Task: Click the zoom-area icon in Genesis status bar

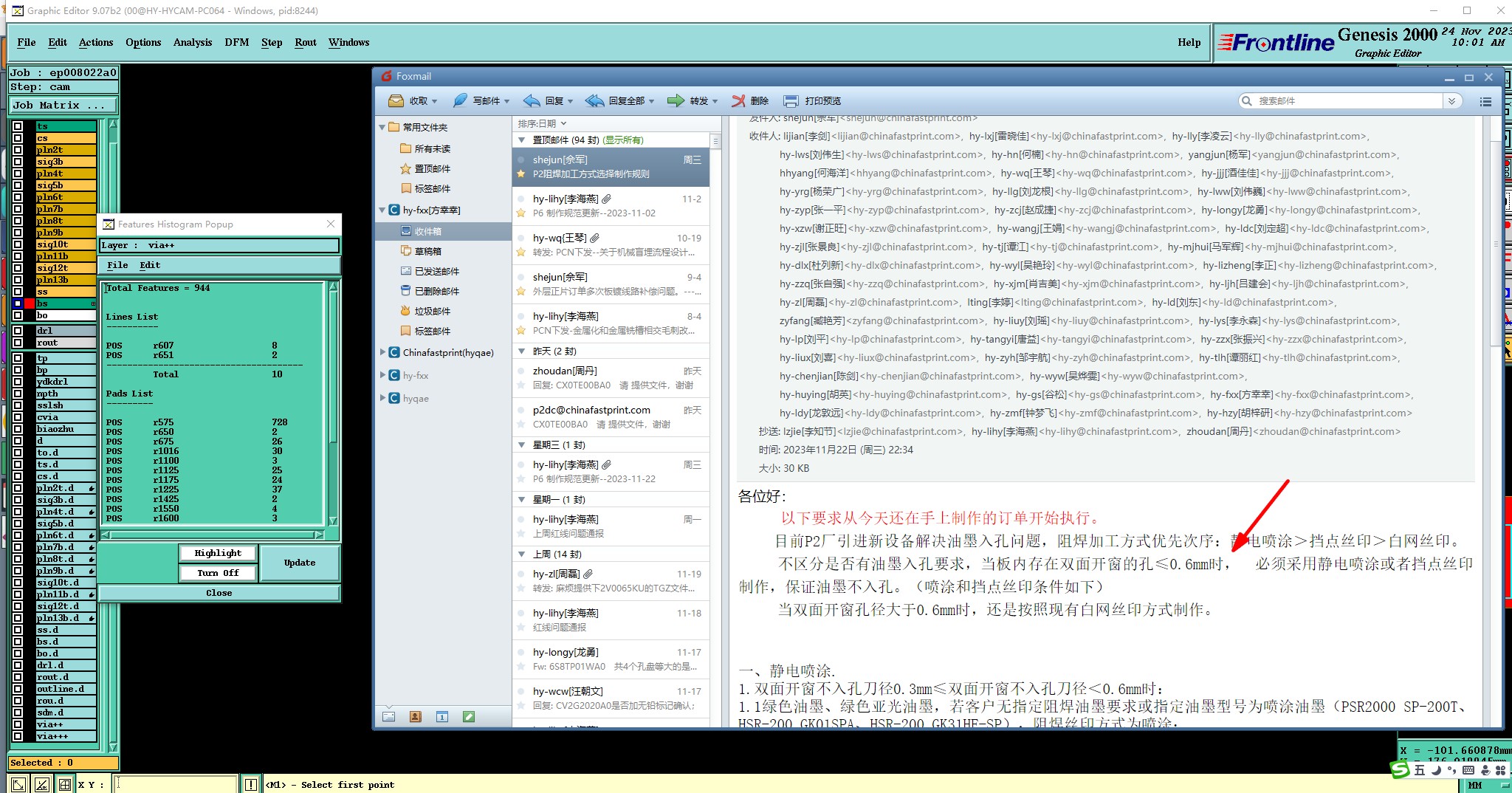Action: pos(18,784)
